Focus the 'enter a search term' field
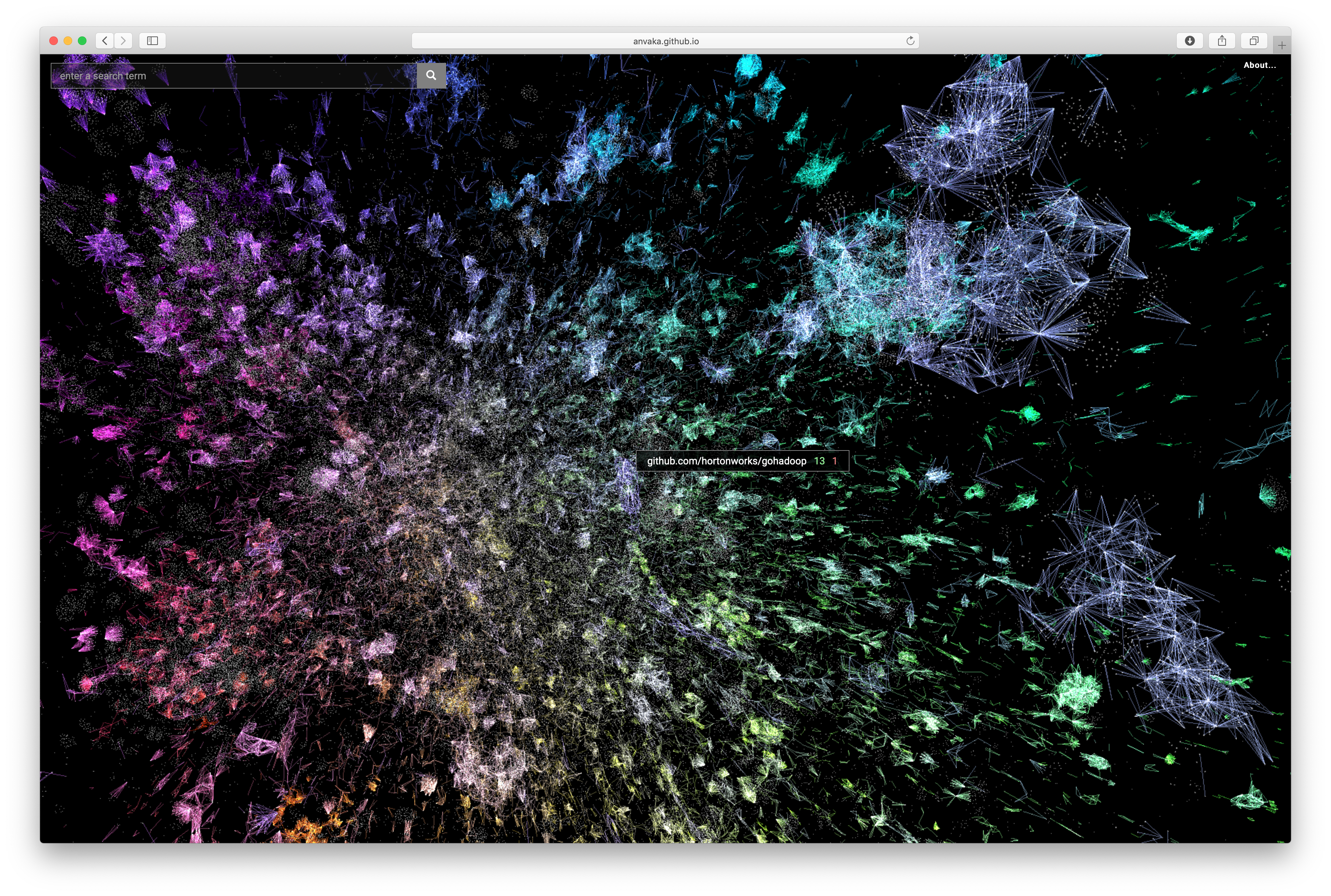This screenshot has width=1331, height=896. [x=234, y=75]
